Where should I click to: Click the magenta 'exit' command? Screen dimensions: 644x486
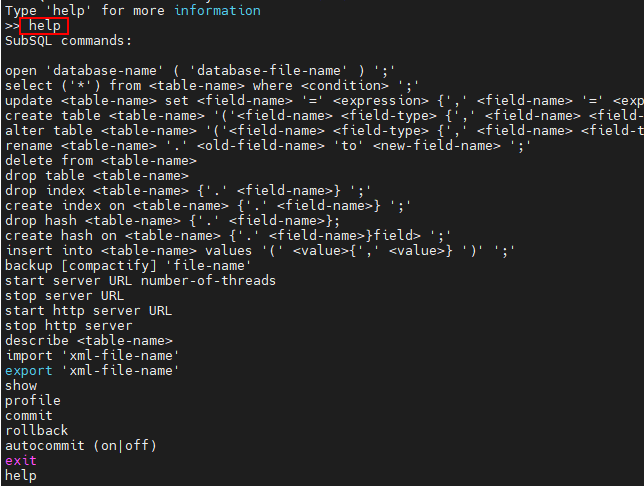point(21,461)
